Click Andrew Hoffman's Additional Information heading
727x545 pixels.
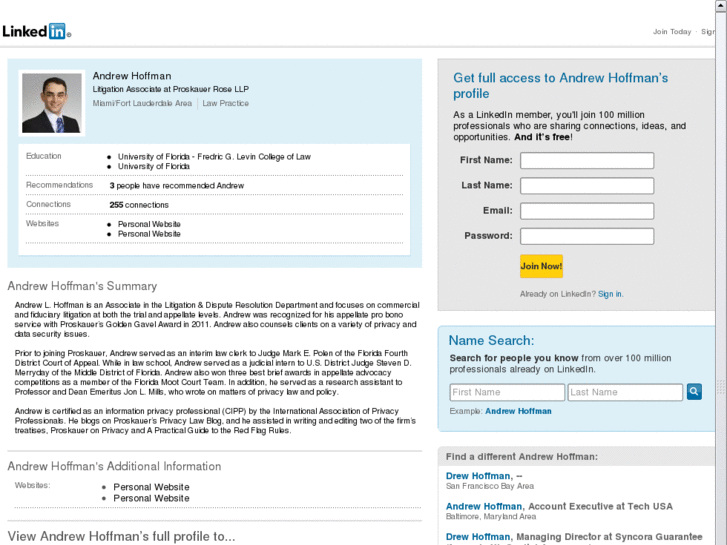click(114, 466)
